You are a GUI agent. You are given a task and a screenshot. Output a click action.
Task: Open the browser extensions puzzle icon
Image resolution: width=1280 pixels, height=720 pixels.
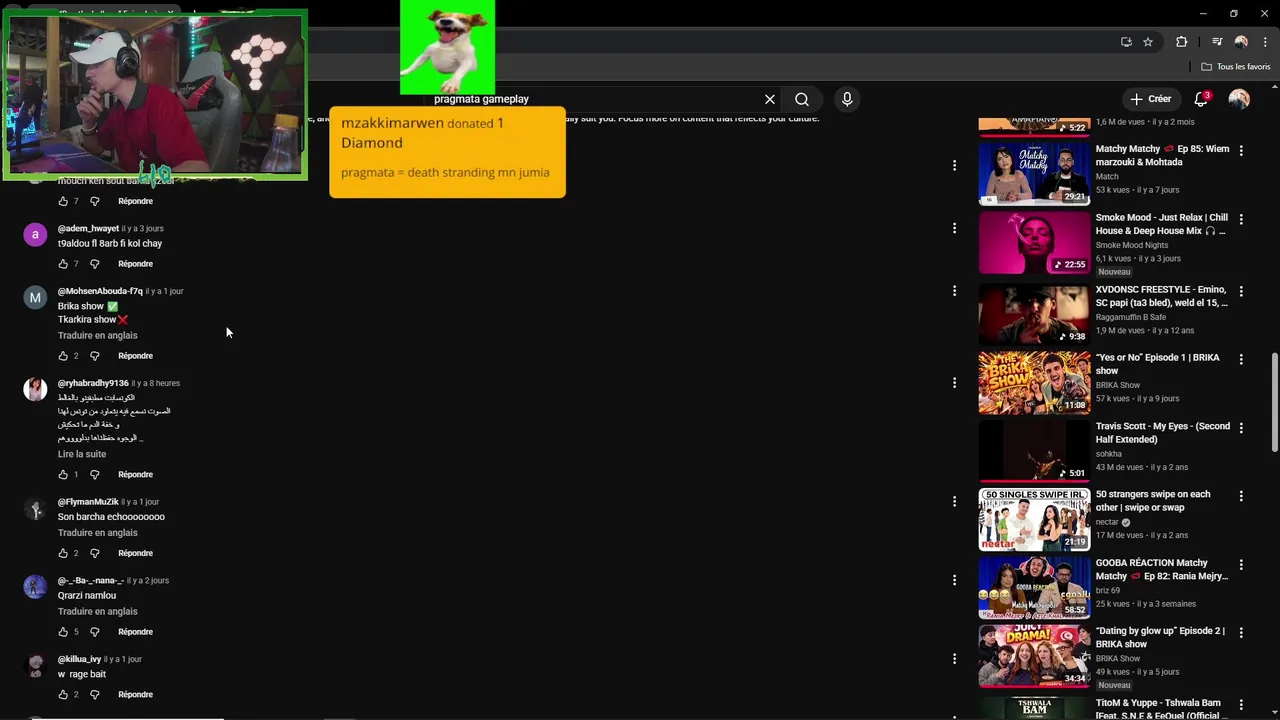[x=1182, y=42]
